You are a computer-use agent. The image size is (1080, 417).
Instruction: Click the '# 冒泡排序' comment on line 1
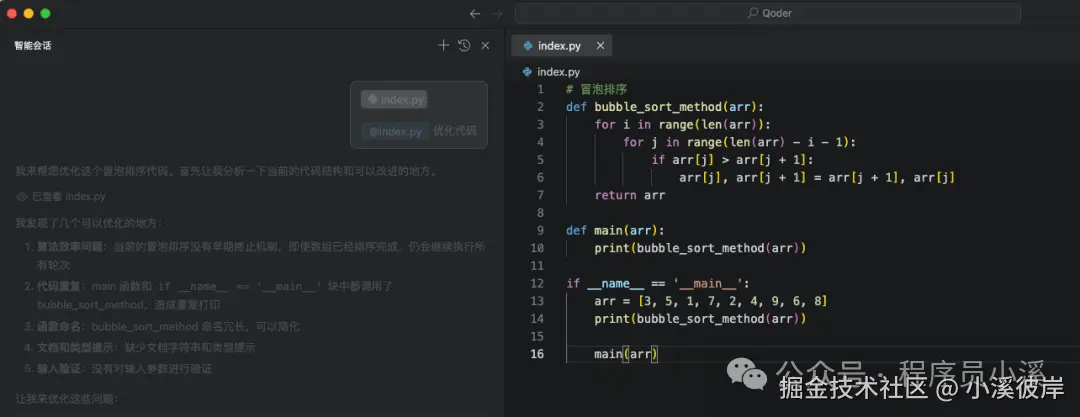[x=596, y=90]
